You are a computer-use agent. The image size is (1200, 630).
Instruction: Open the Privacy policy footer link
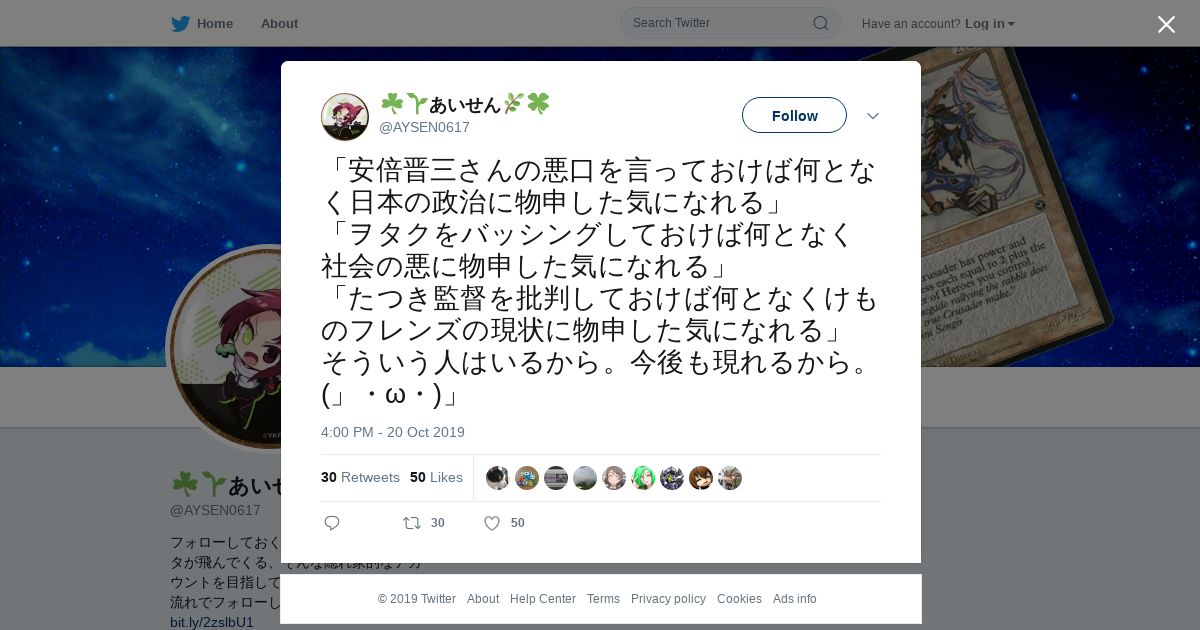point(668,599)
